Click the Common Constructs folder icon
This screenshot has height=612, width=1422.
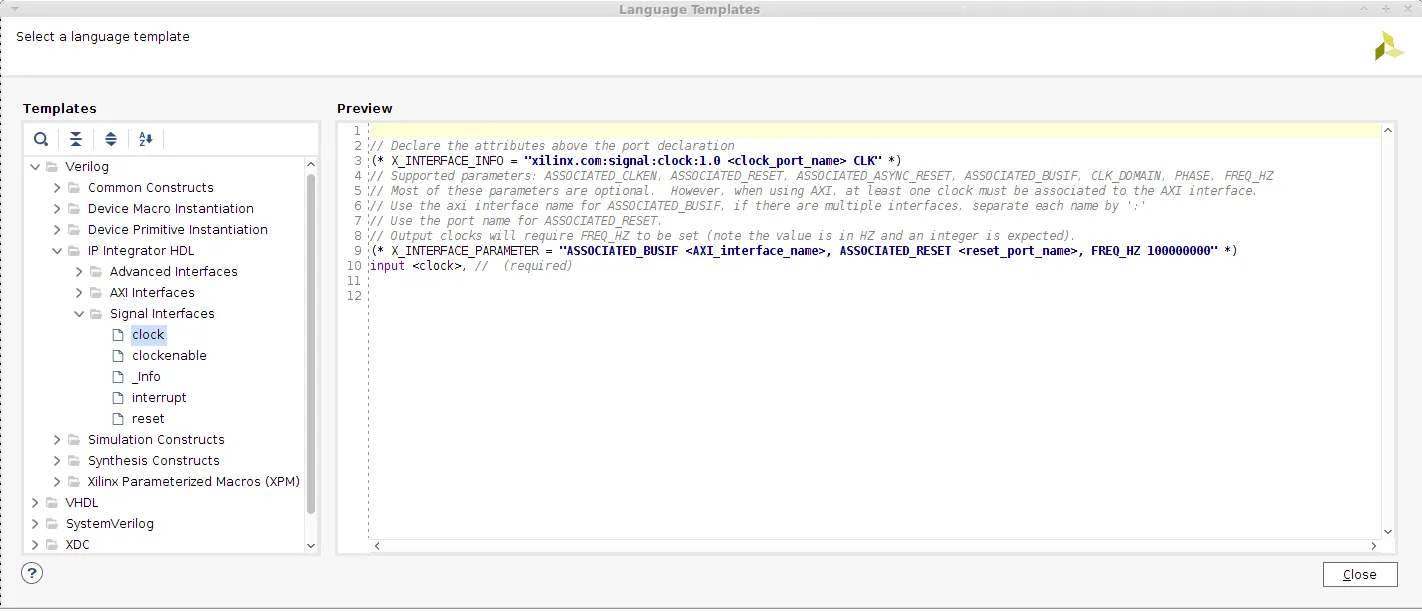(x=74, y=188)
